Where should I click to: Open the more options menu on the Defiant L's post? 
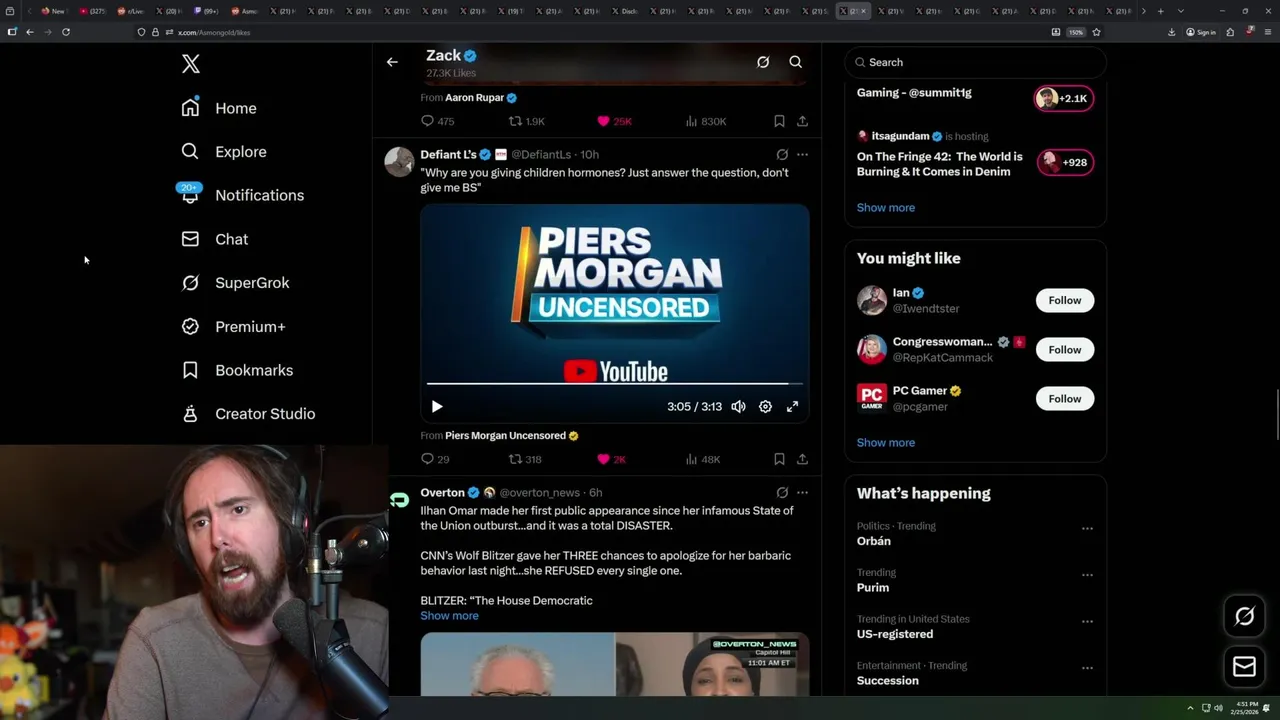[x=802, y=155]
